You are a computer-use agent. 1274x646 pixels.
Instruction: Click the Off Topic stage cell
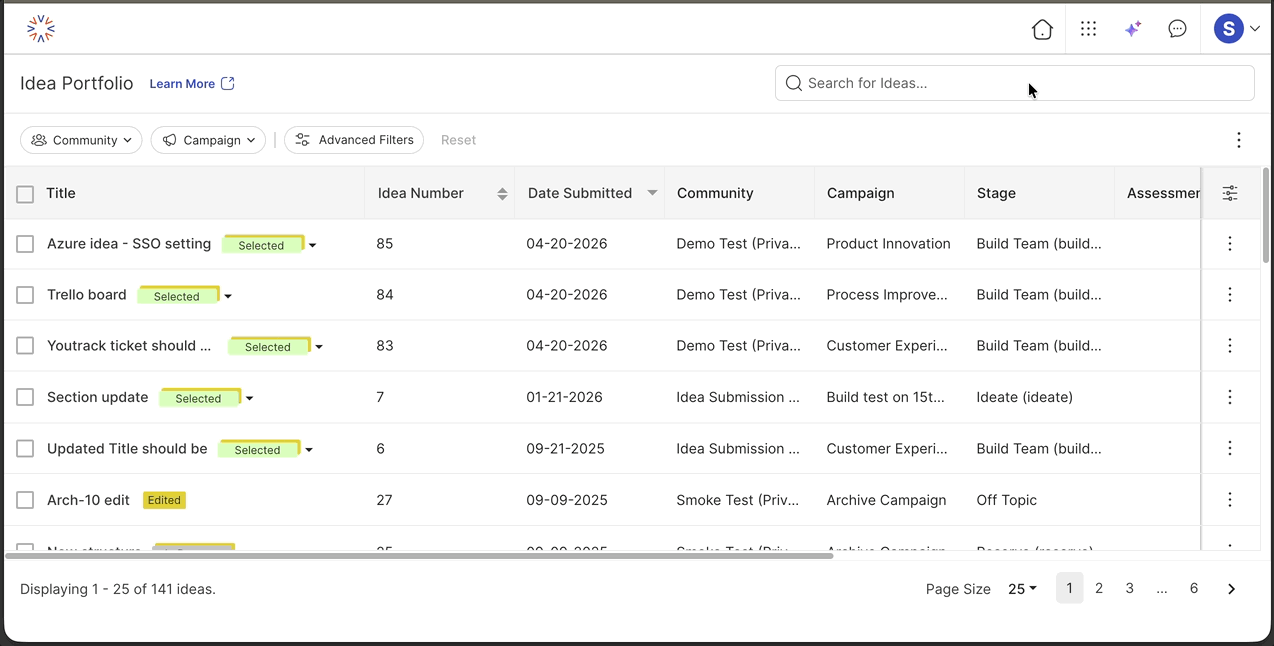pyautogui.click(x=1006, y=500)
